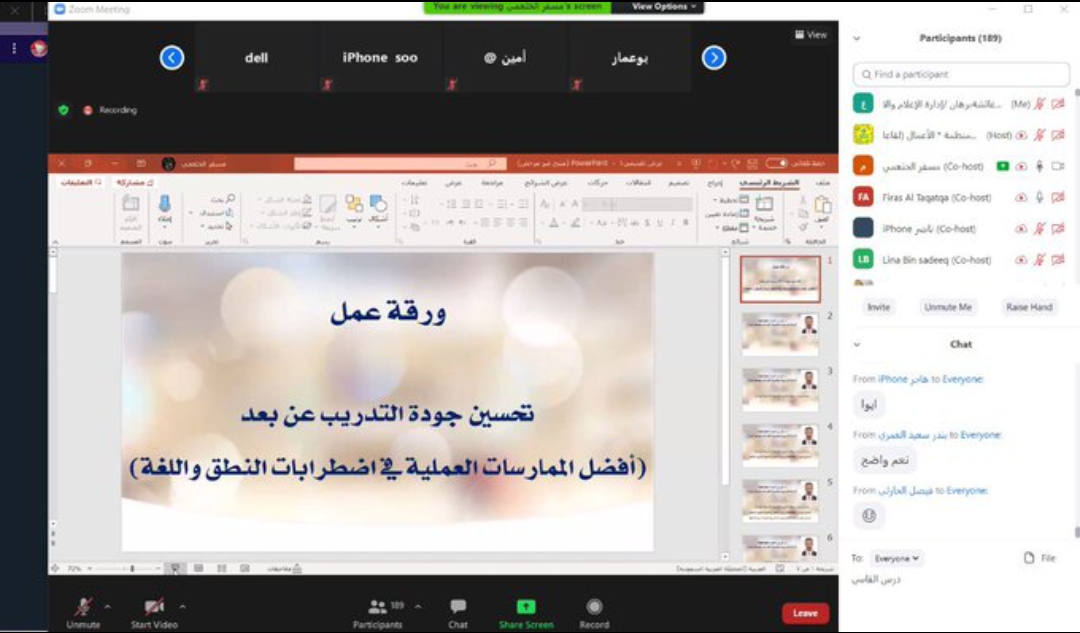This screenshot has height=633, width=1080.
Task: Open the View Options dropdown
Action: click(x=665, y=7)
